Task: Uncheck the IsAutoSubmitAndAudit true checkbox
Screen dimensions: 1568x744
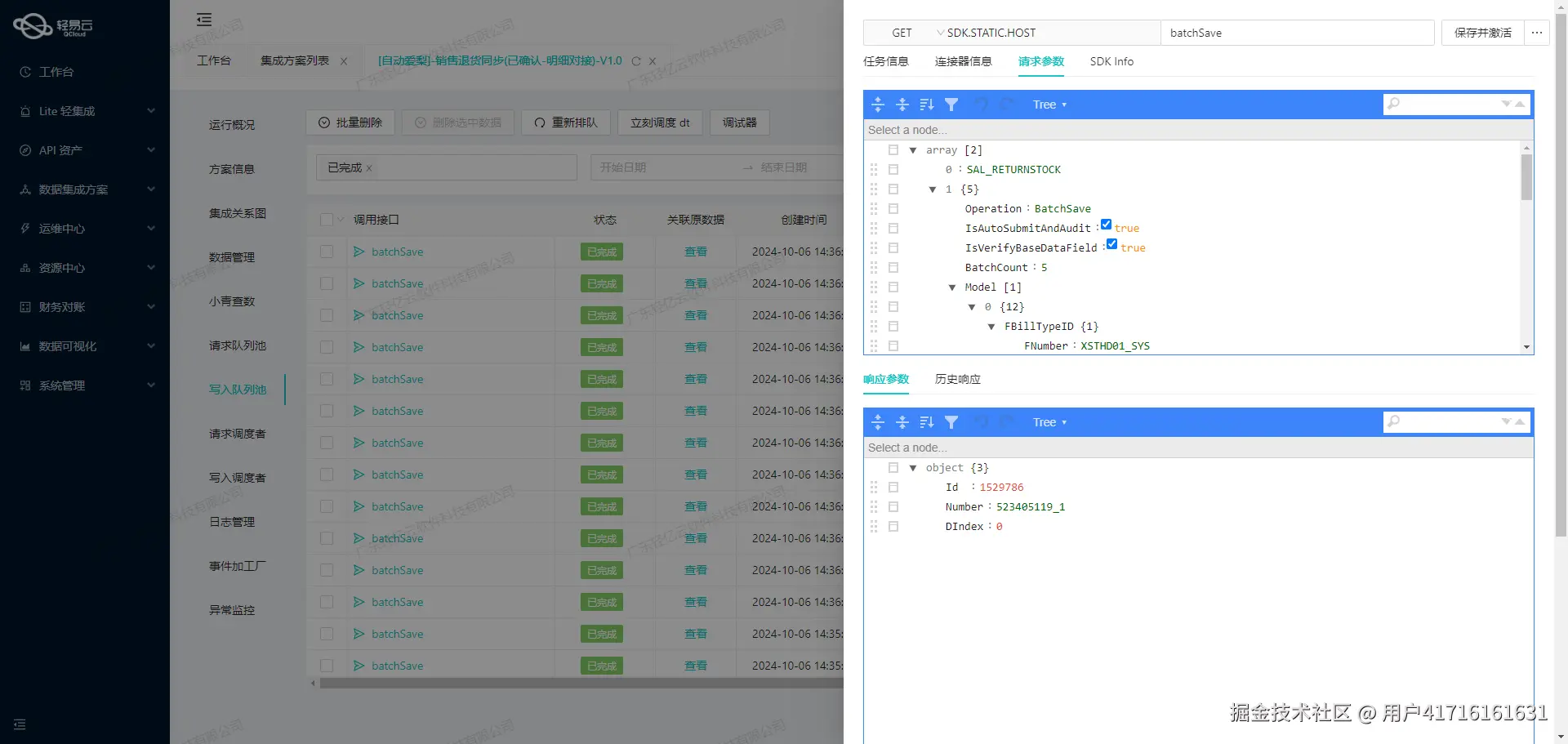Action: coord(1106,224)
